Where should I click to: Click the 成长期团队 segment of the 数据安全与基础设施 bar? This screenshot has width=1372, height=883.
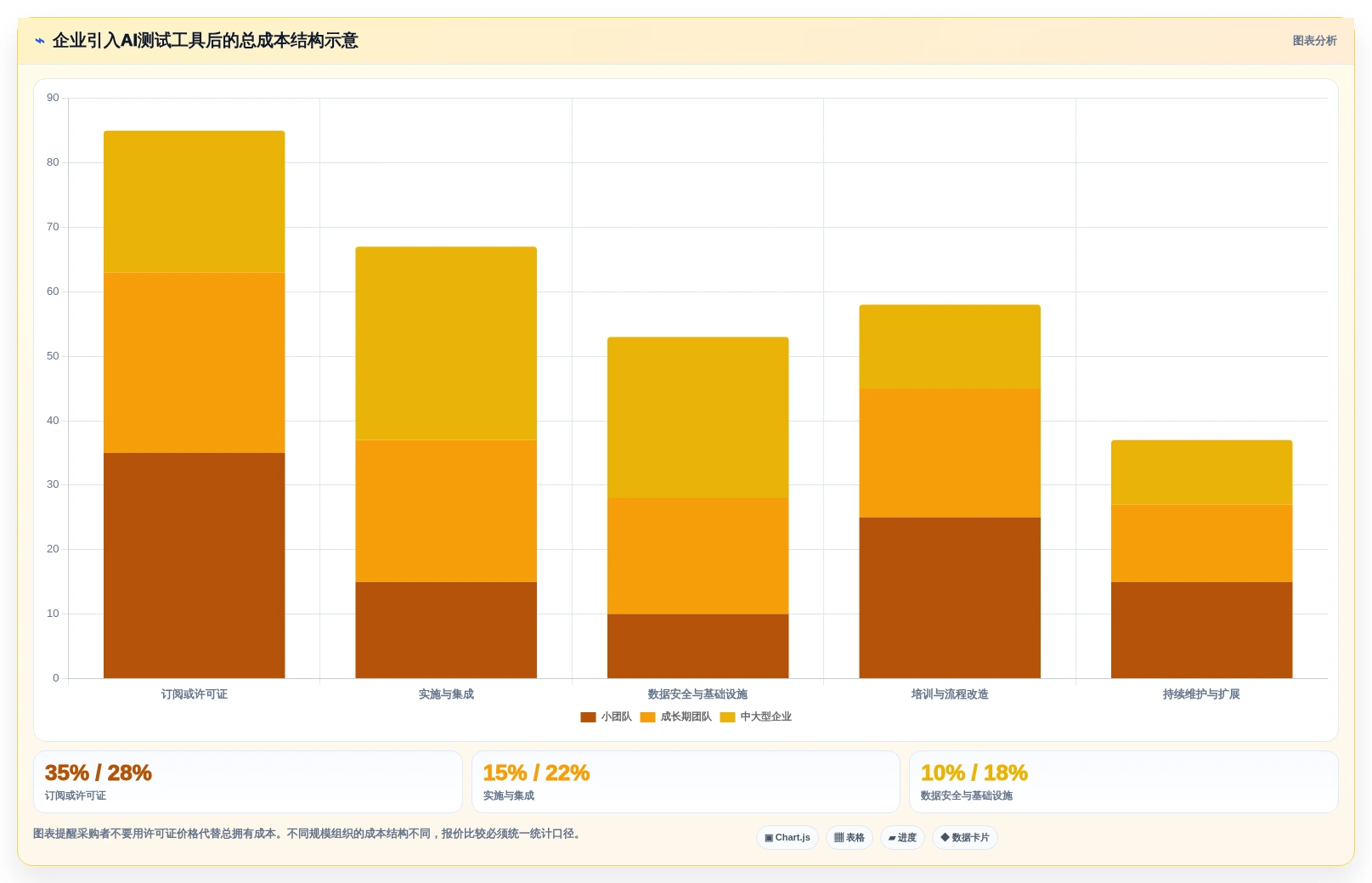[698, 556]
